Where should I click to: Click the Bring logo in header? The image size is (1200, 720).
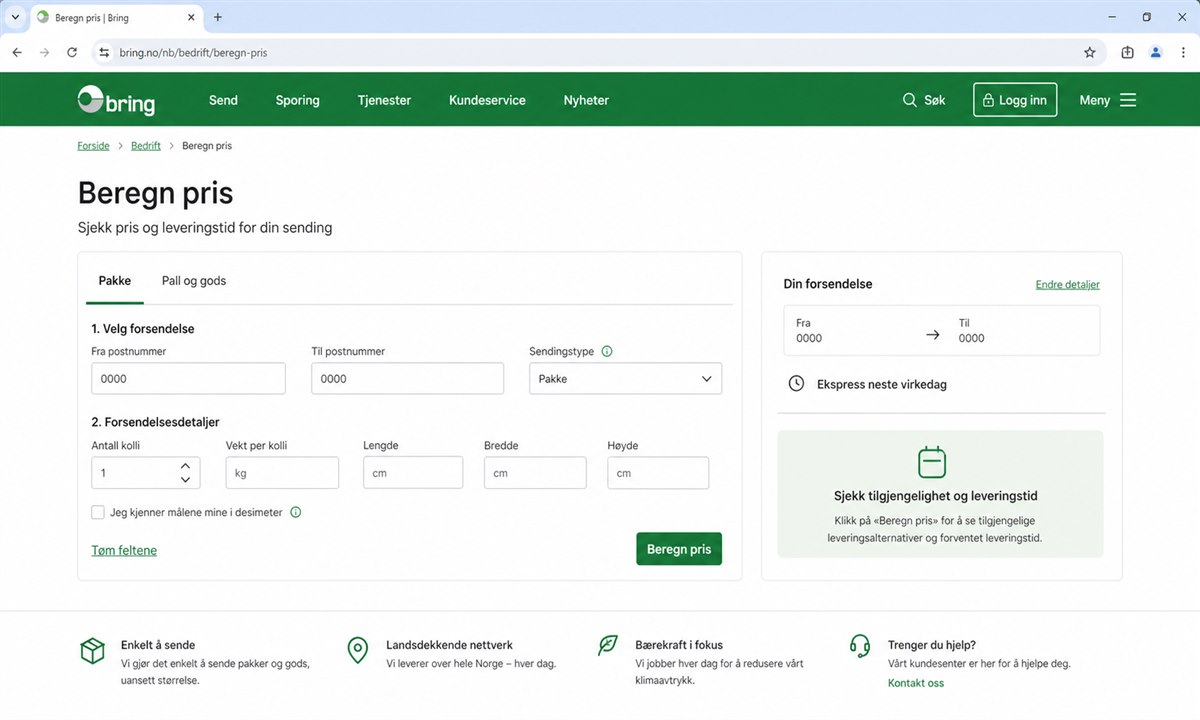coord(116,100)
